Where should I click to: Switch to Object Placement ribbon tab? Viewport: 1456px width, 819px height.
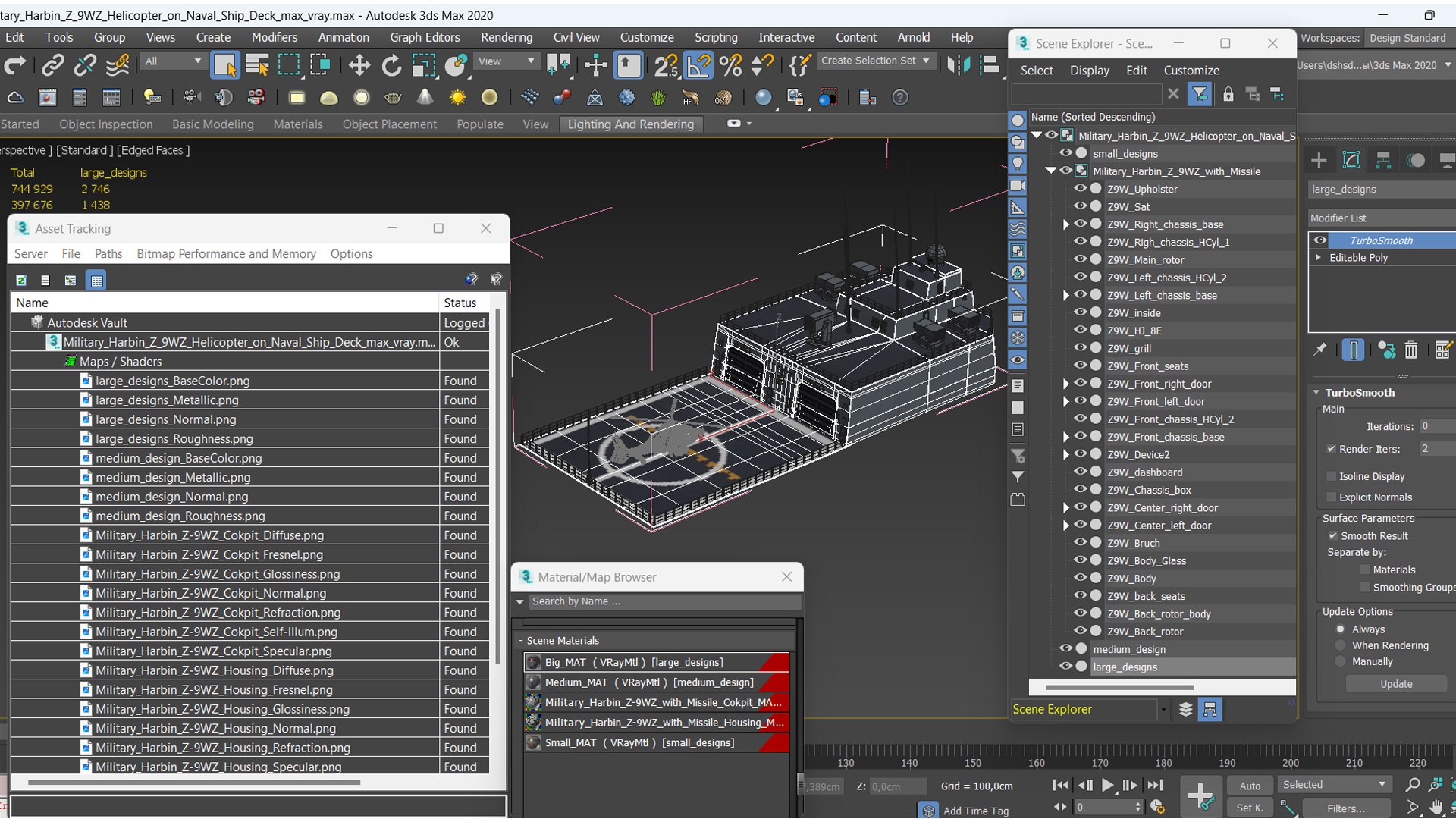pos(389,124)
